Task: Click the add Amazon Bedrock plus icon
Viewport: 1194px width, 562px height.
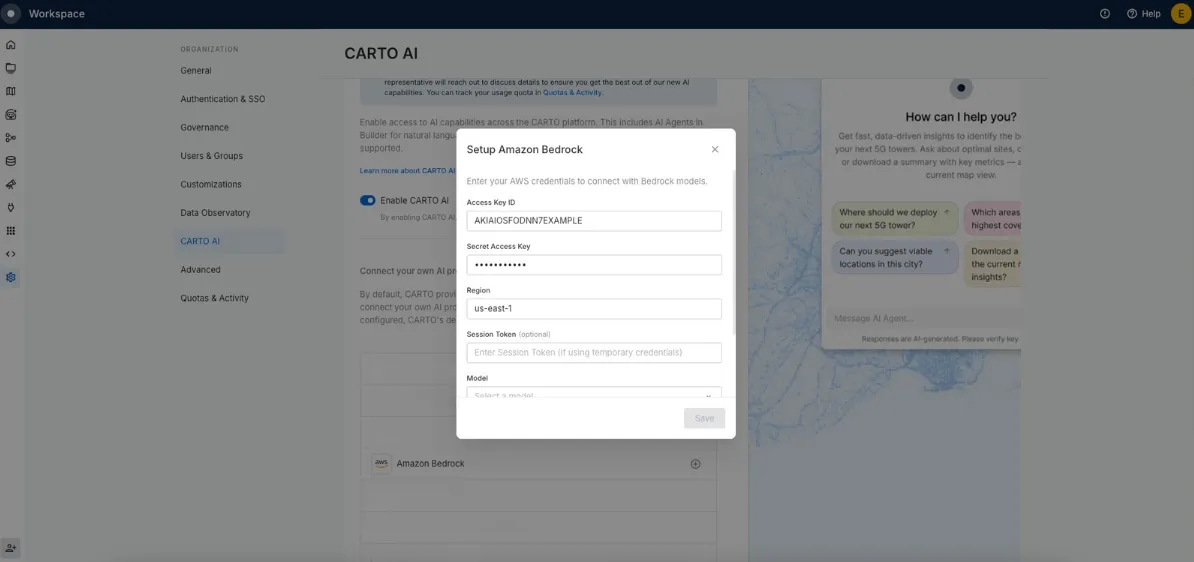Action: click(695, 464)
